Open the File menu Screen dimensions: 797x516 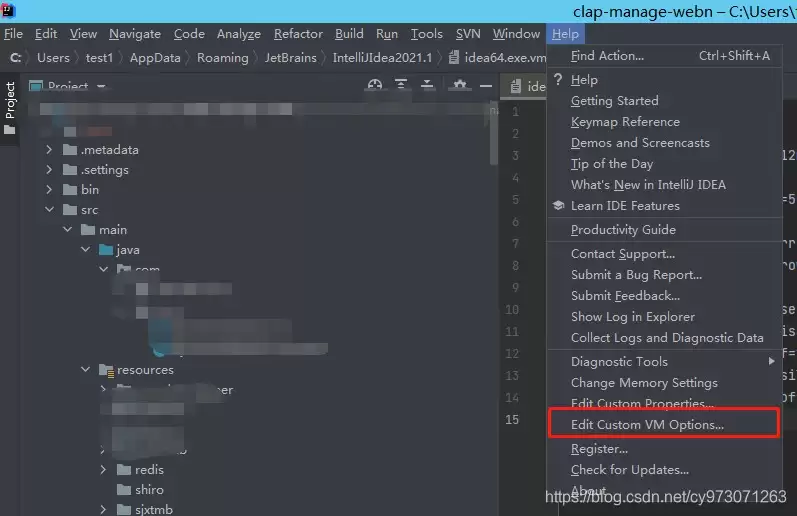13,34
